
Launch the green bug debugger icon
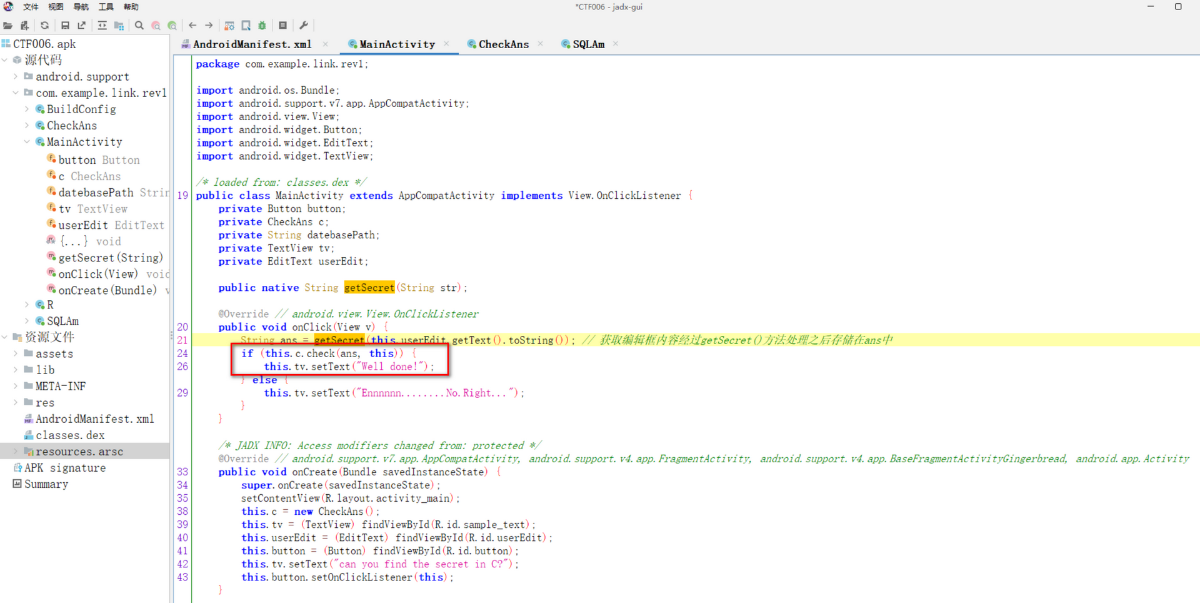coord(262,25)
